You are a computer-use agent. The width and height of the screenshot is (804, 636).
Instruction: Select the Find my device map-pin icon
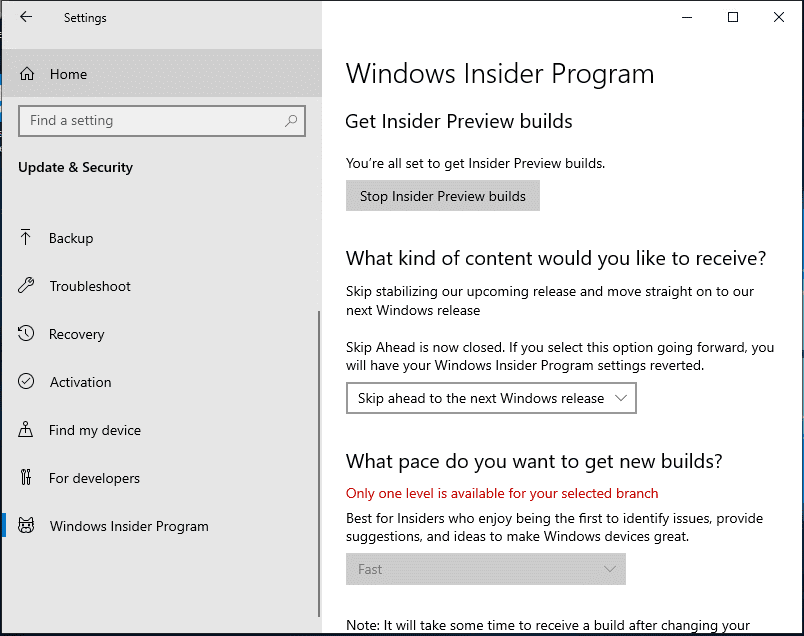point(26,430)
